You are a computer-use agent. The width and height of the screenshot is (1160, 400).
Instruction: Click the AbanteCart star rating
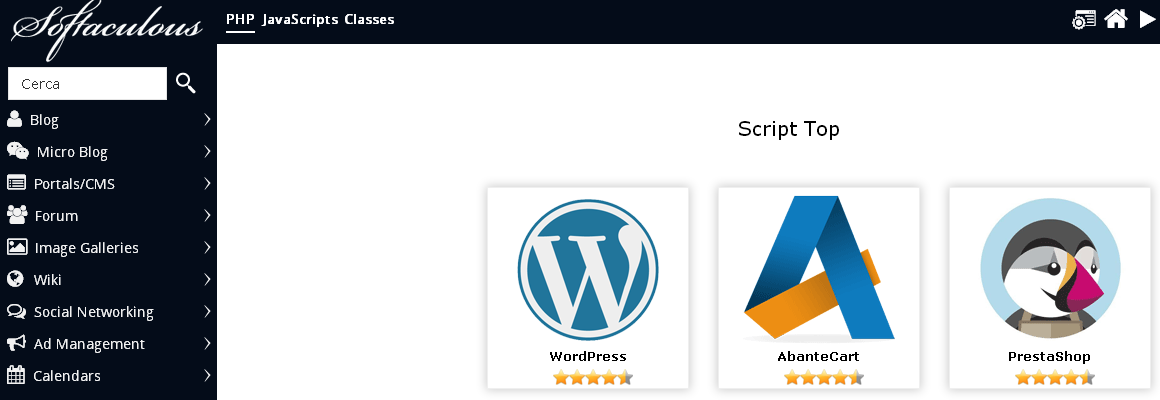(x=823, y=378)
